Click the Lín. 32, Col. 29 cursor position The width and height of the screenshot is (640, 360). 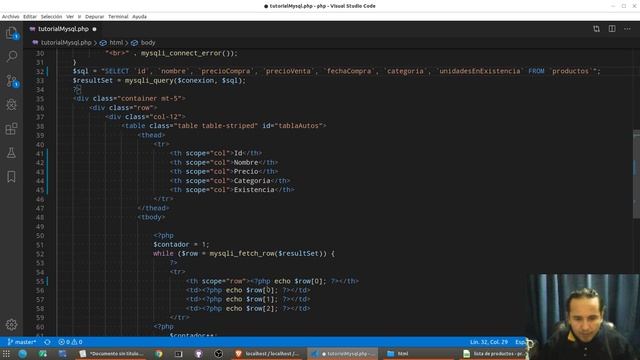pos(489,342)
